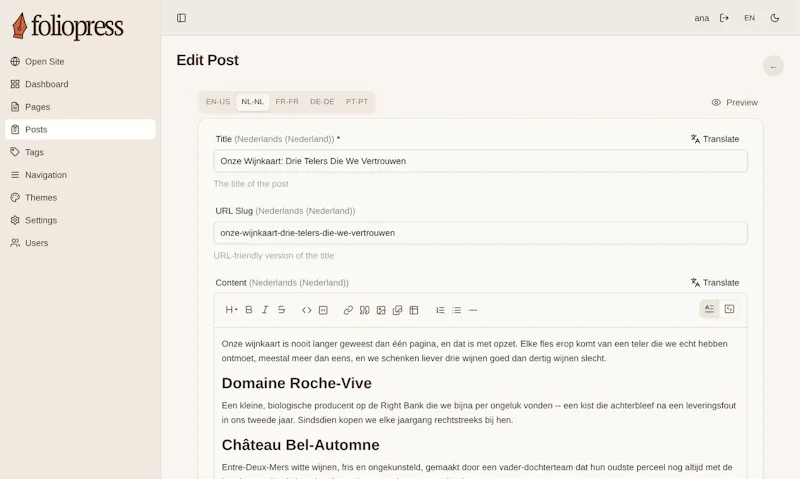Switch to dark mode with moon icon
Image resolution: width=800 pixels, height=479 pixels.
[774, 18]
